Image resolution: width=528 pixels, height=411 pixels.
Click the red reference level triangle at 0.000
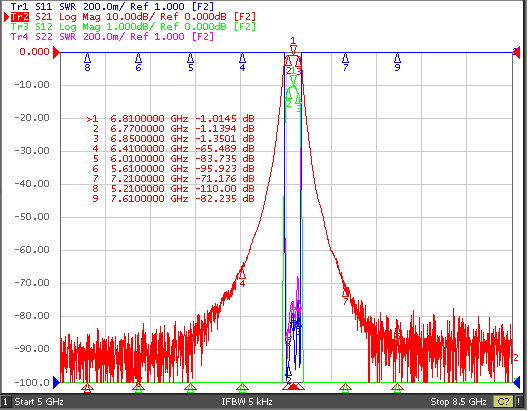(57, 53)
